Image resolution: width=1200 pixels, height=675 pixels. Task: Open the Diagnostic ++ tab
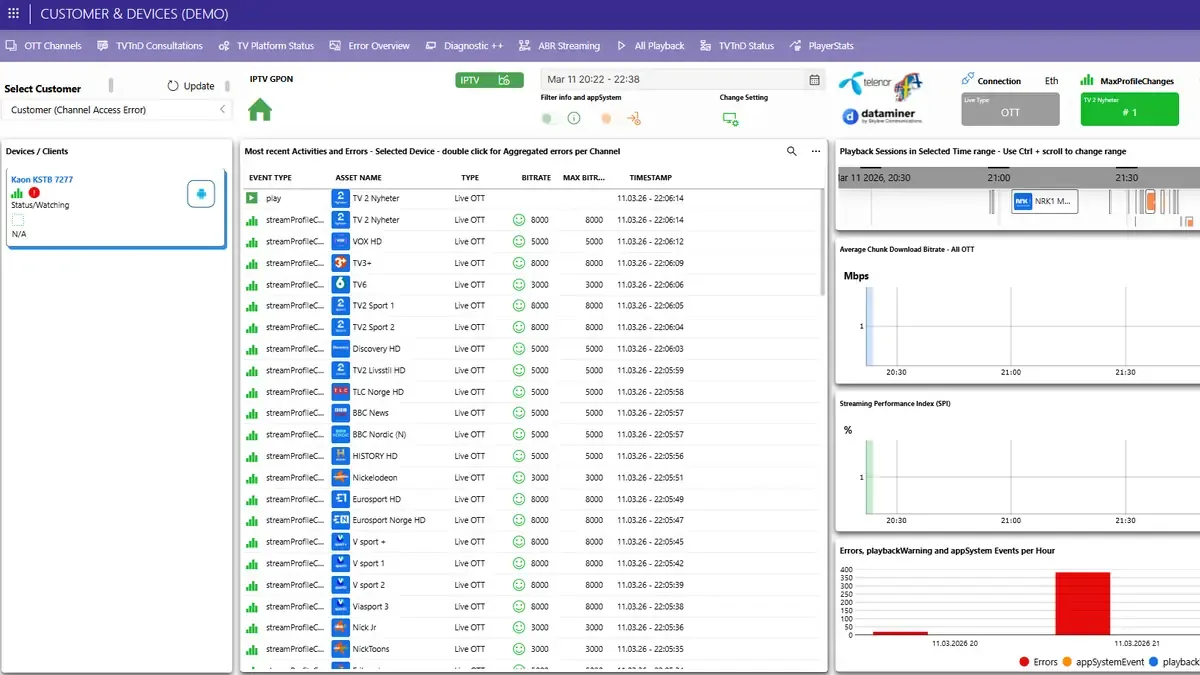[464, 46]
